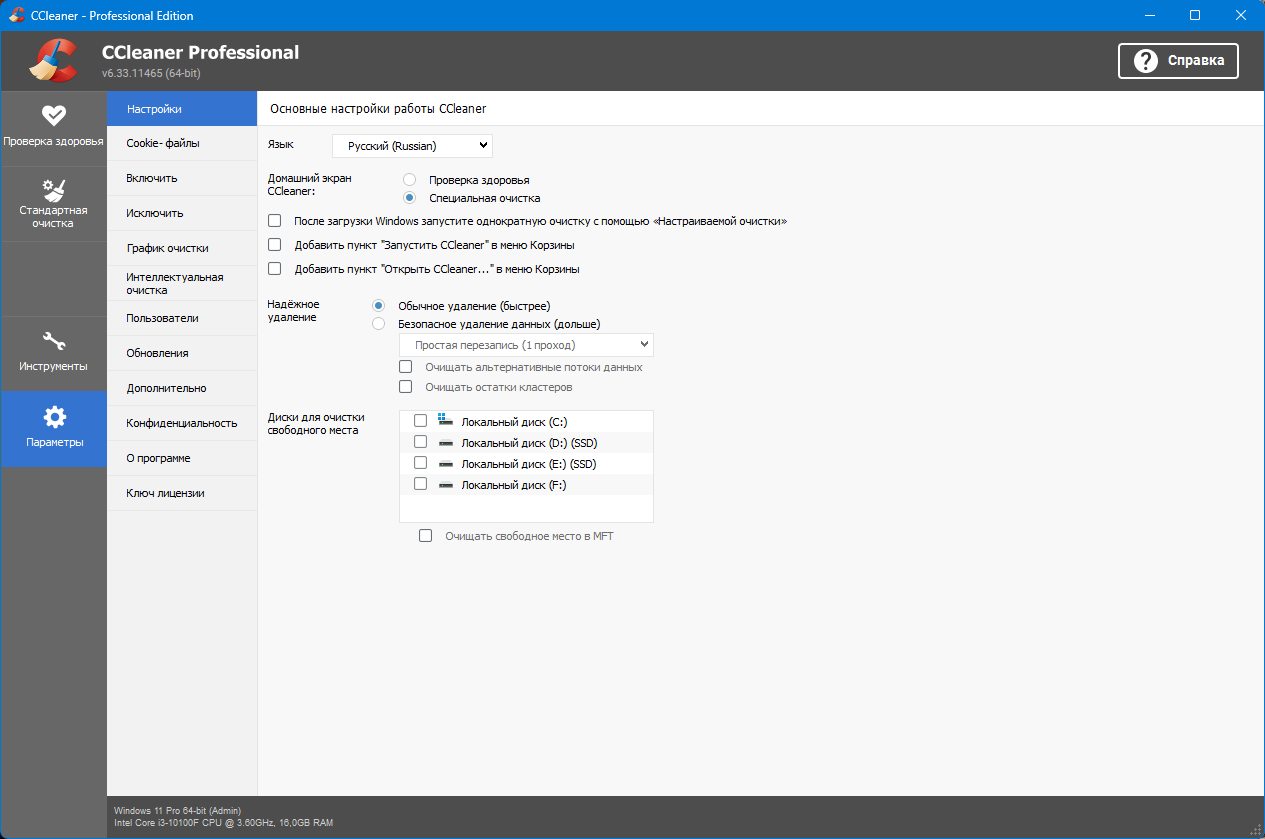Image resolution: width=1265 pixels, height=839 pixels.
Task: Open the Исключить tab
Action: pos(182,213)
